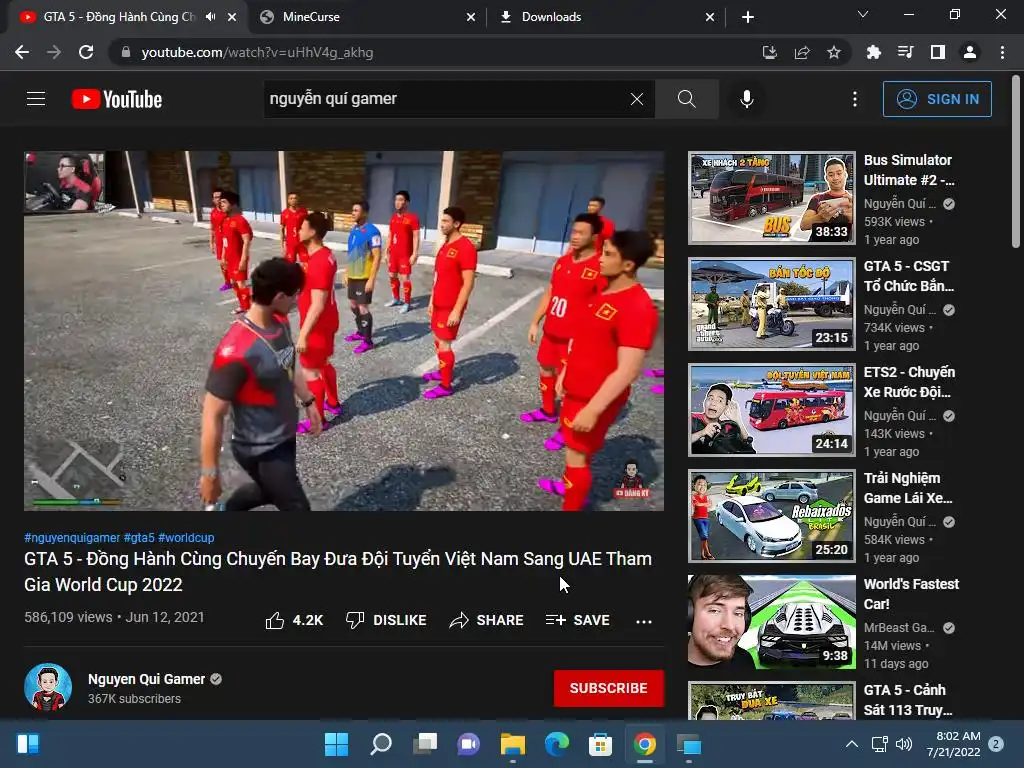1024x768 pixels.
Task: Mute the tab via speaker icon
Action: [210, 17]
